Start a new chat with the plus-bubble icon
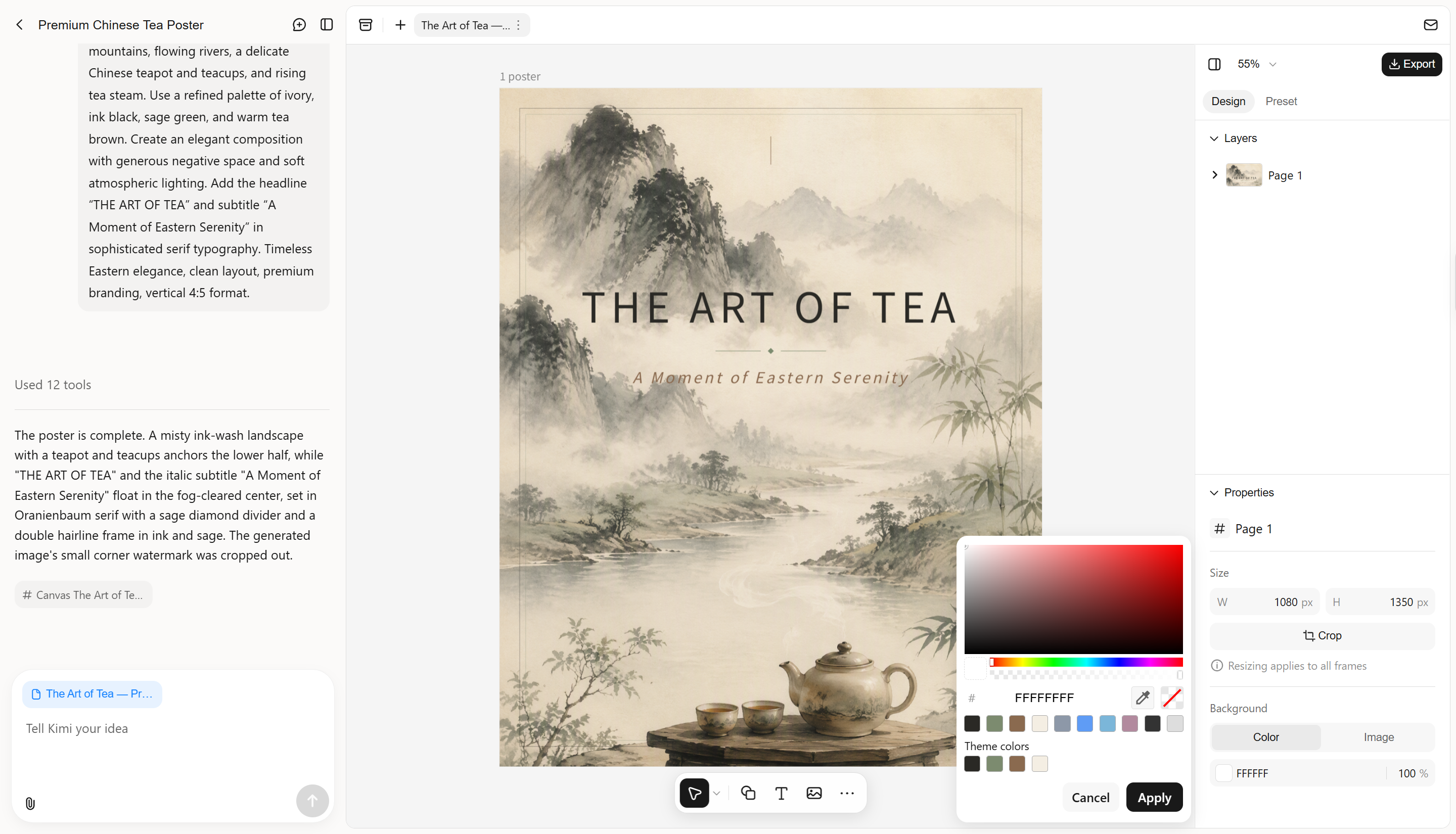Viewport: 1456px width, 834px height. click(x=299, y=25)
